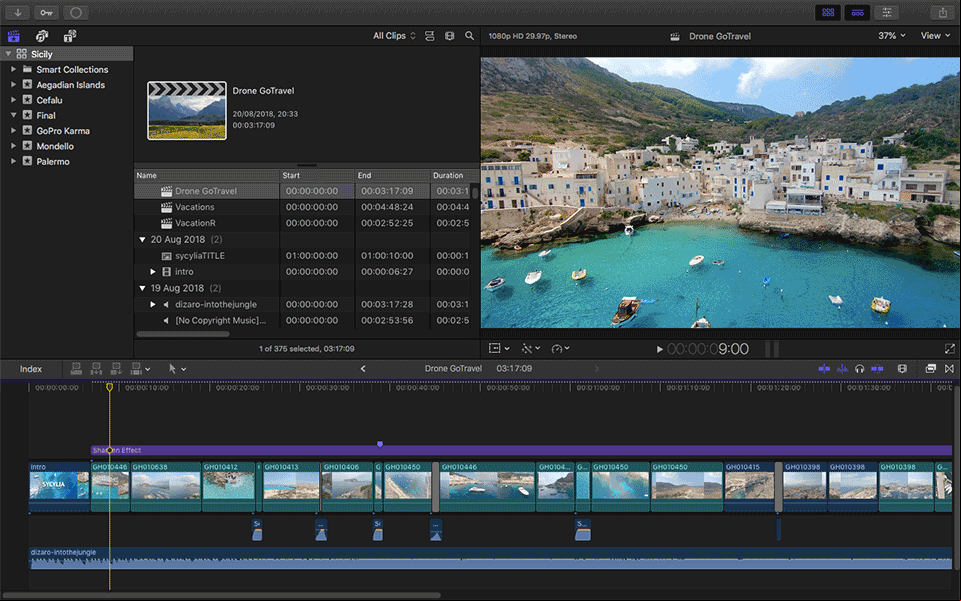Toggle audio skimming waveform icon

click(843, 369)
